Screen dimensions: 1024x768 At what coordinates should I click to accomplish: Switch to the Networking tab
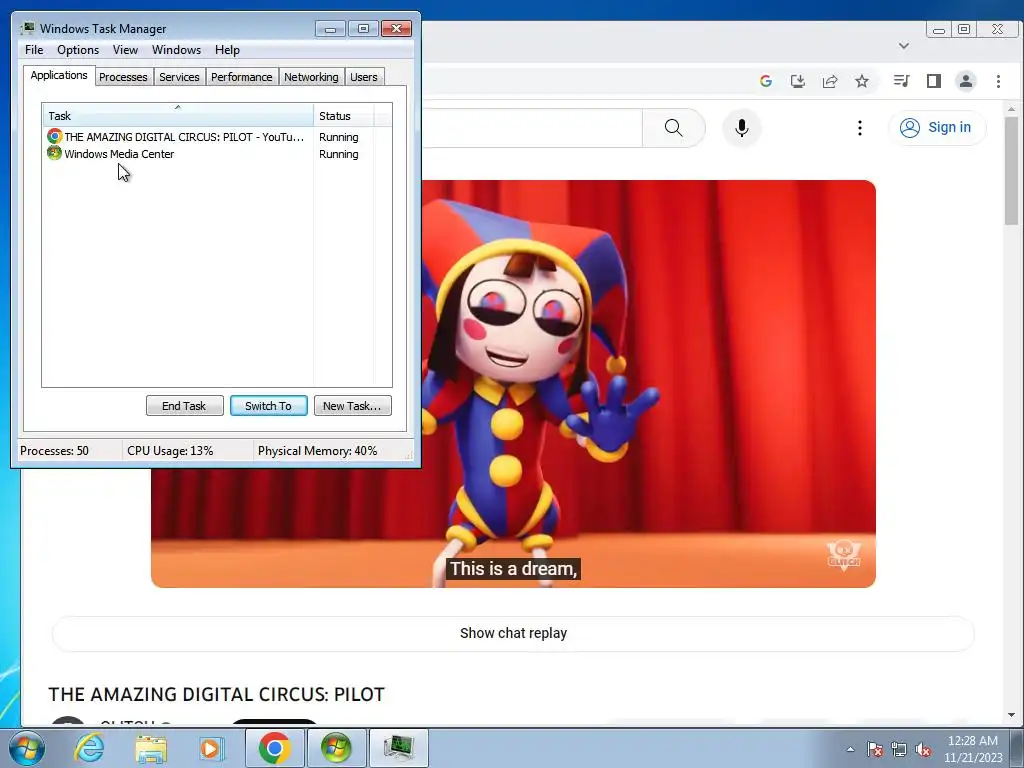pos(311,77)
